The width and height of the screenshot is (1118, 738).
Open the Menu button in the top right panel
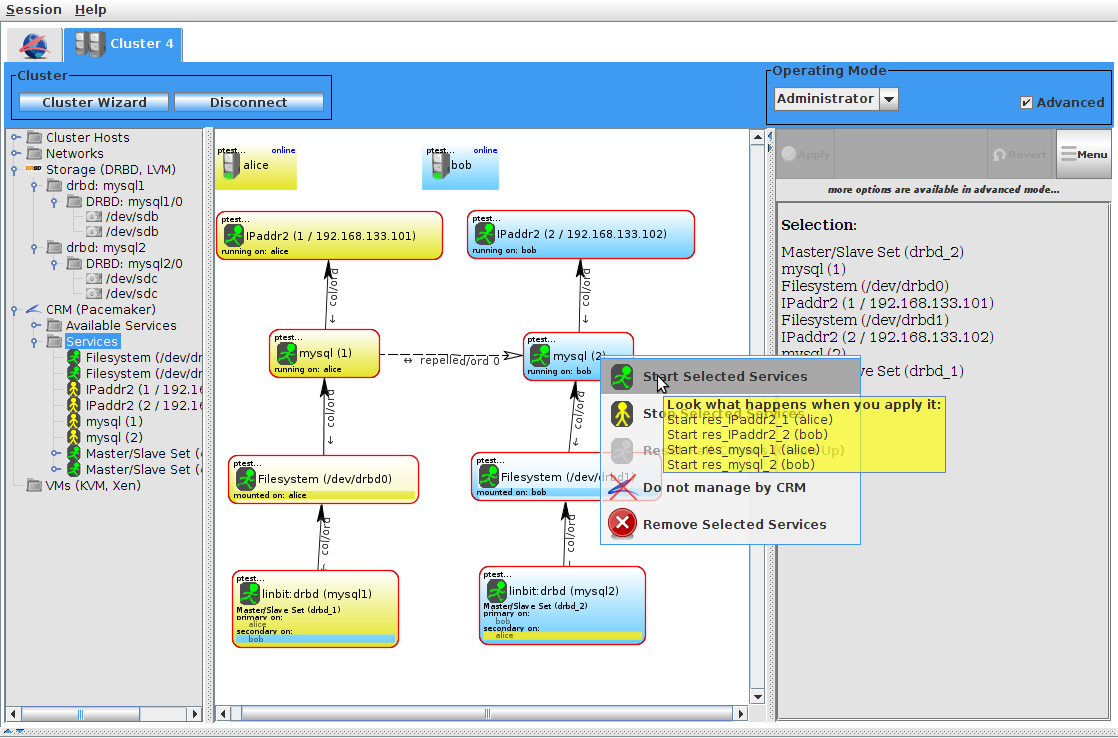point(1084,154)
